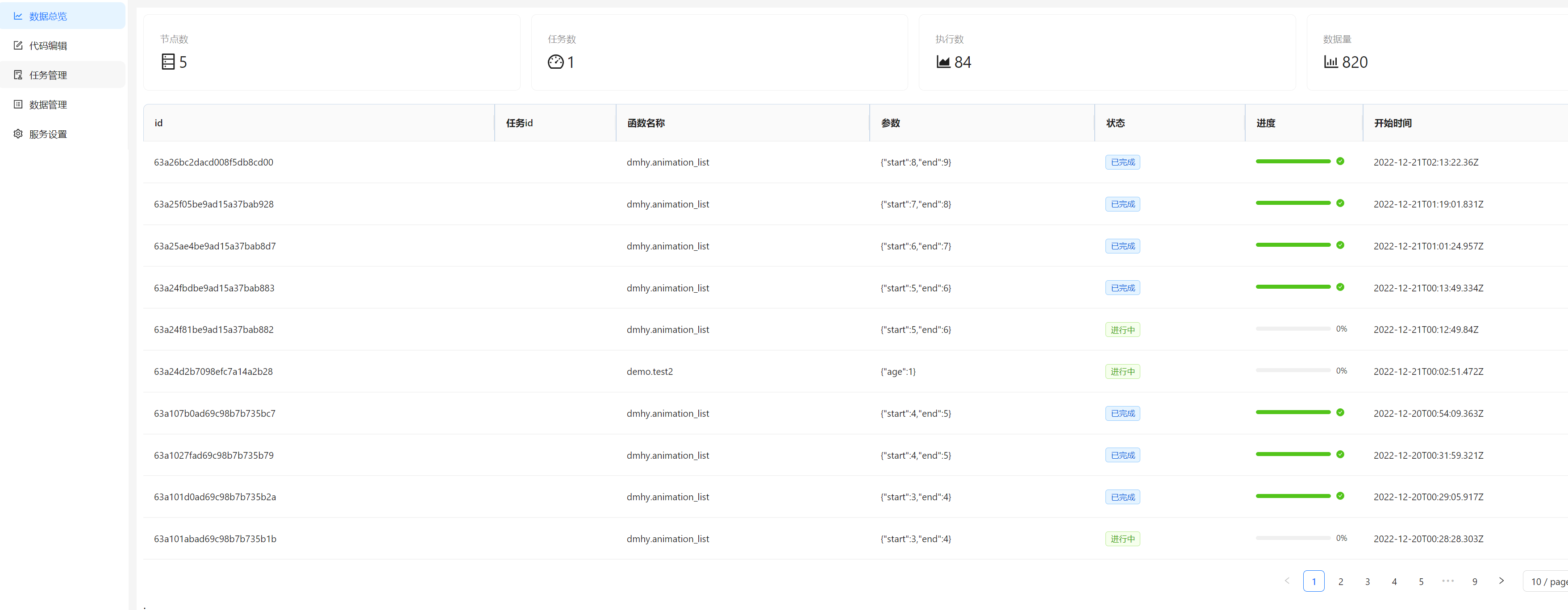The width and height of the screenshot is (1568, 610).
Task: Click the code editor pencil icon
Action: pyautogui.click(x=18, y=46)
